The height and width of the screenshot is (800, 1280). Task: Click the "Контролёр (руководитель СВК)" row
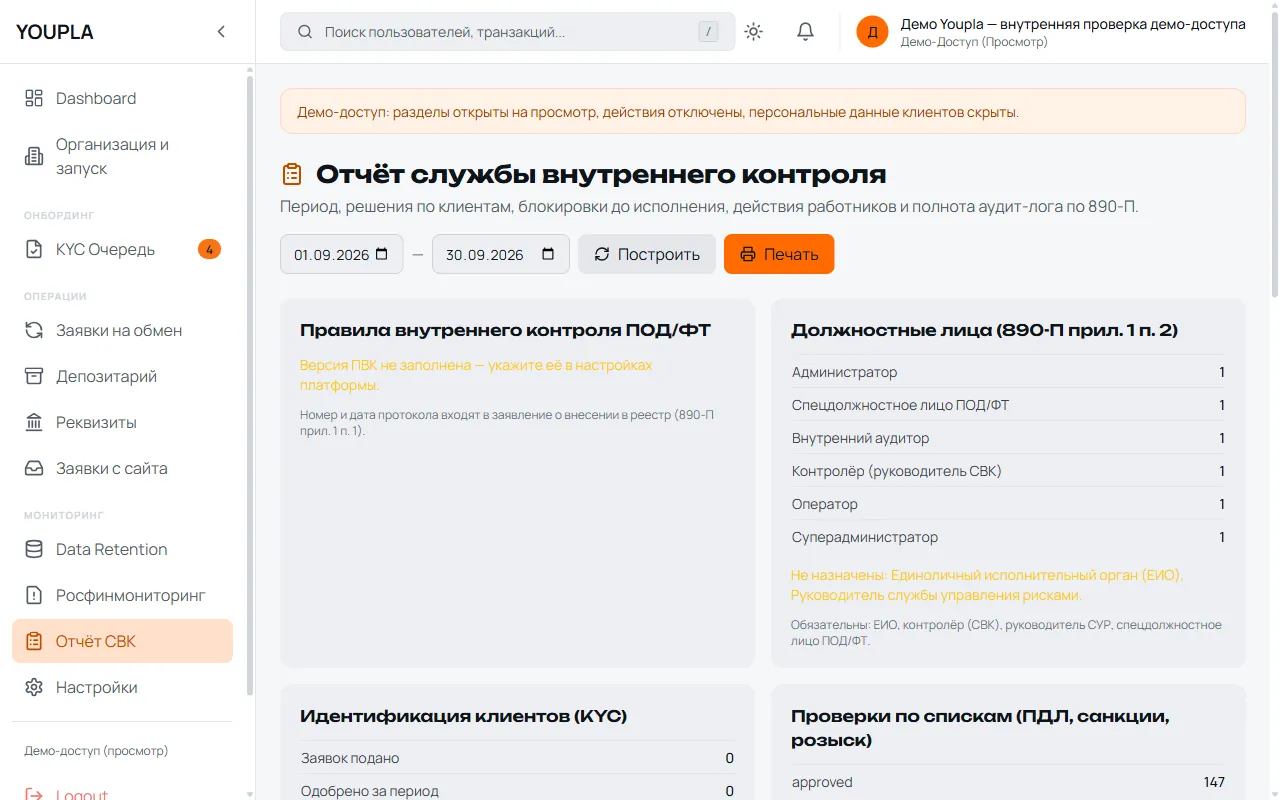pyautogui.click(x=1008, y=471)
